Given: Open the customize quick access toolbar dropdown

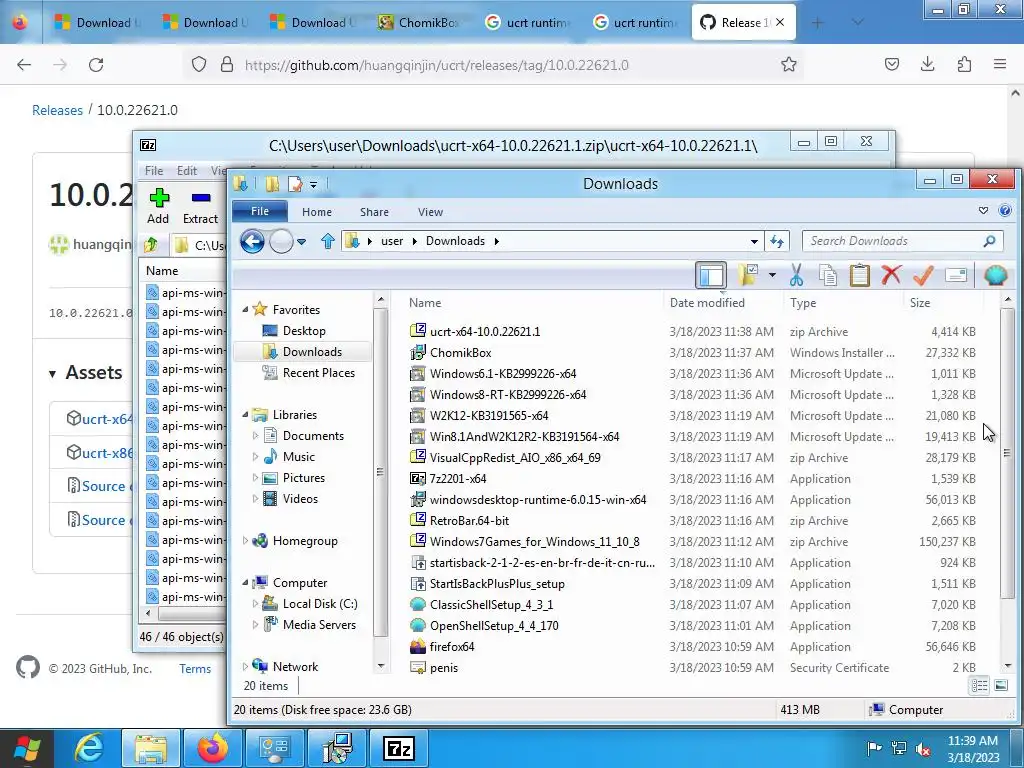Looking at the screenshot, I should tap(313, 185).
